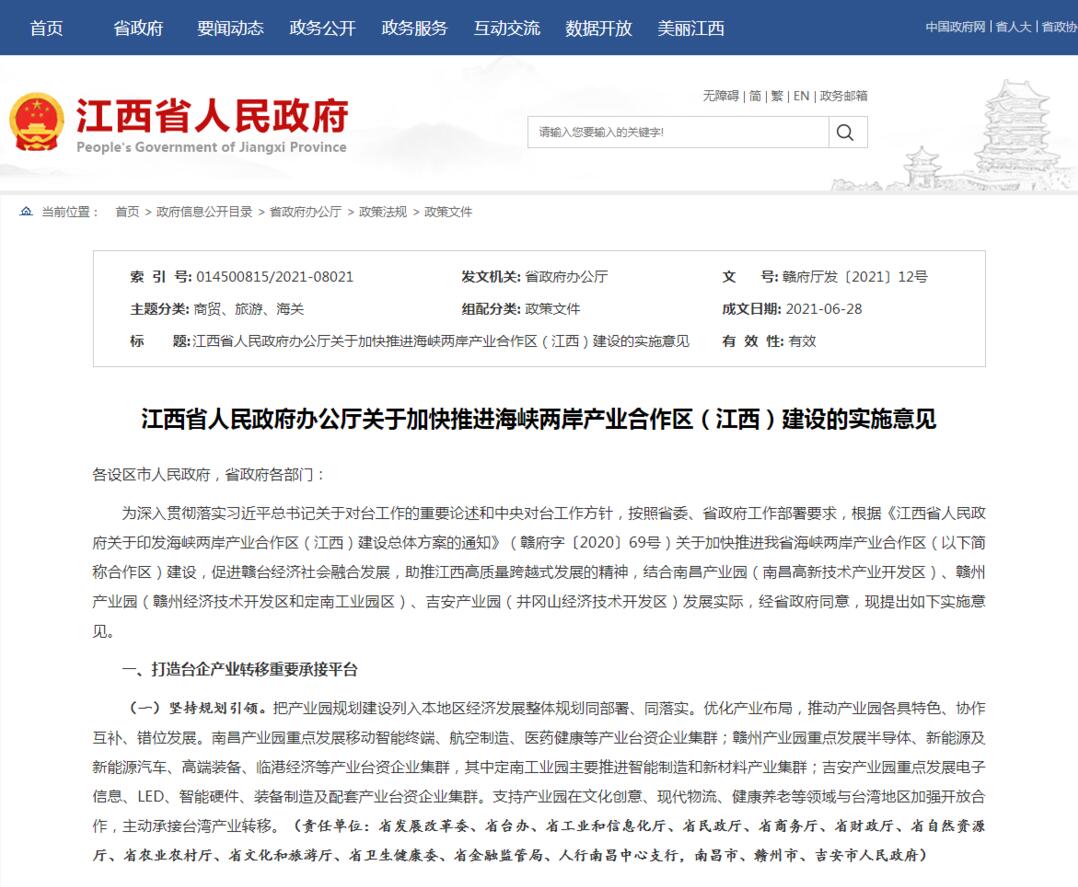Click the 政策法规 breadcrumb link

coord(383,212)
